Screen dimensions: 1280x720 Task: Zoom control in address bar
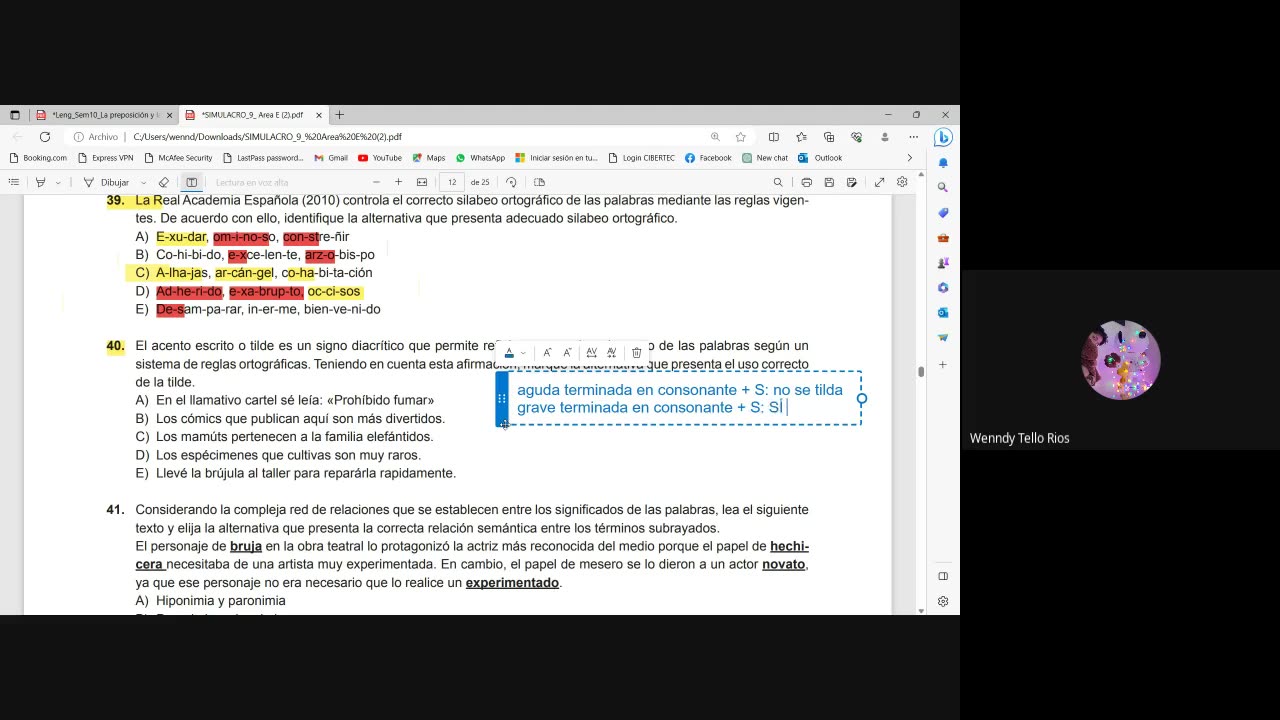[x=715, y=137]
